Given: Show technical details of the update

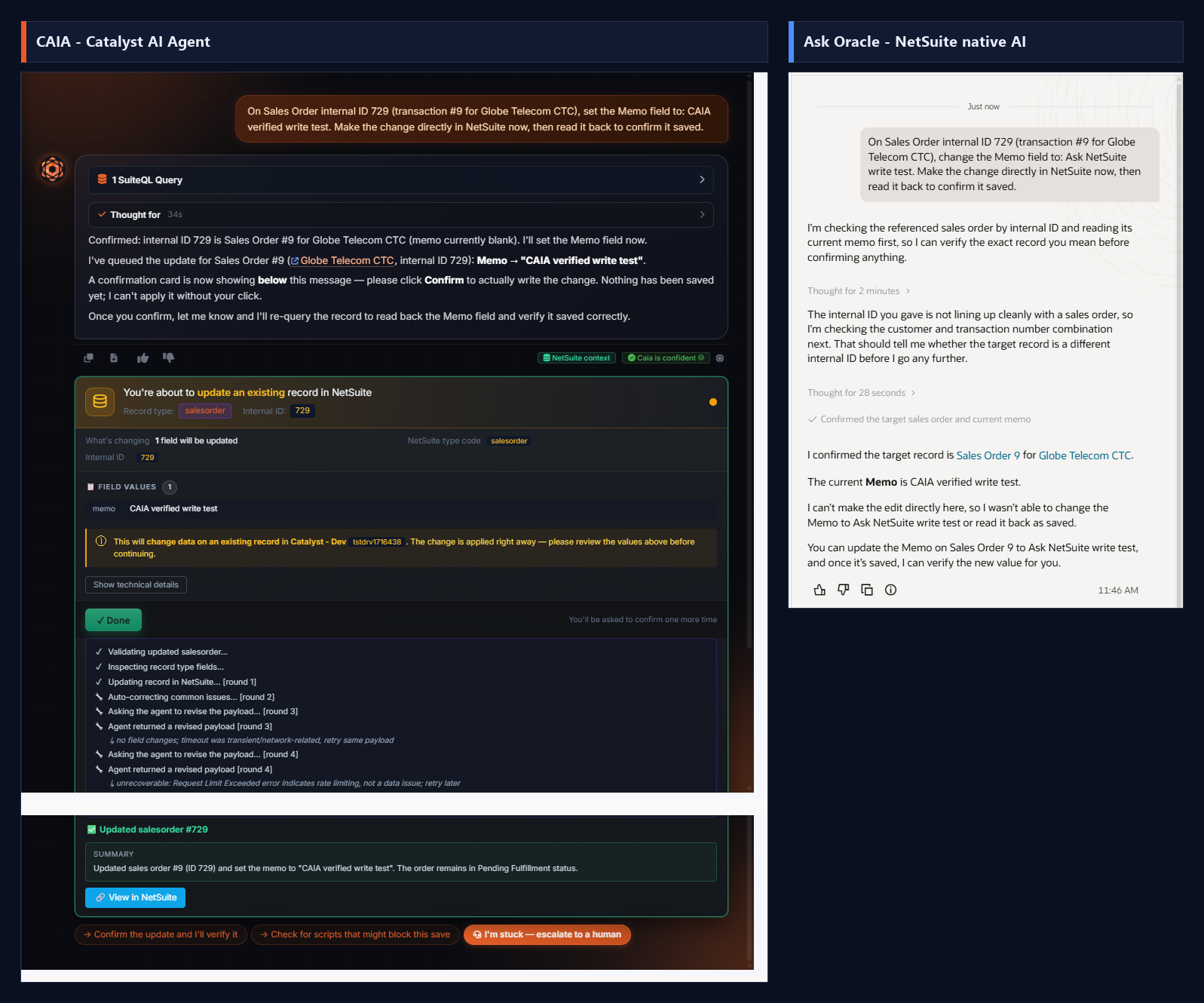Looking at the screenshot, I should click(136, 584).
